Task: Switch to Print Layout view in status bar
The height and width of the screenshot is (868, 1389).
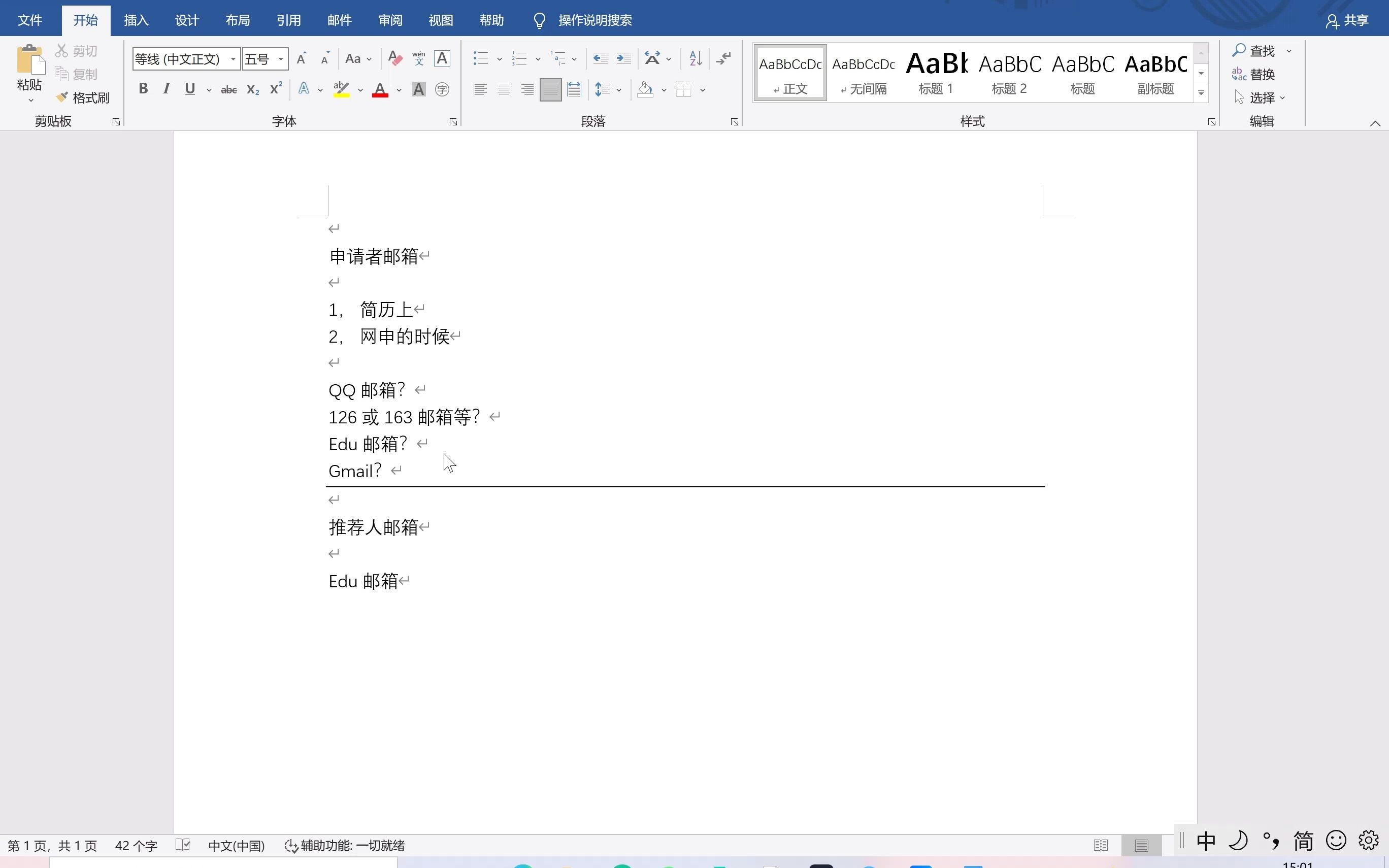Action: (1142, 845)
